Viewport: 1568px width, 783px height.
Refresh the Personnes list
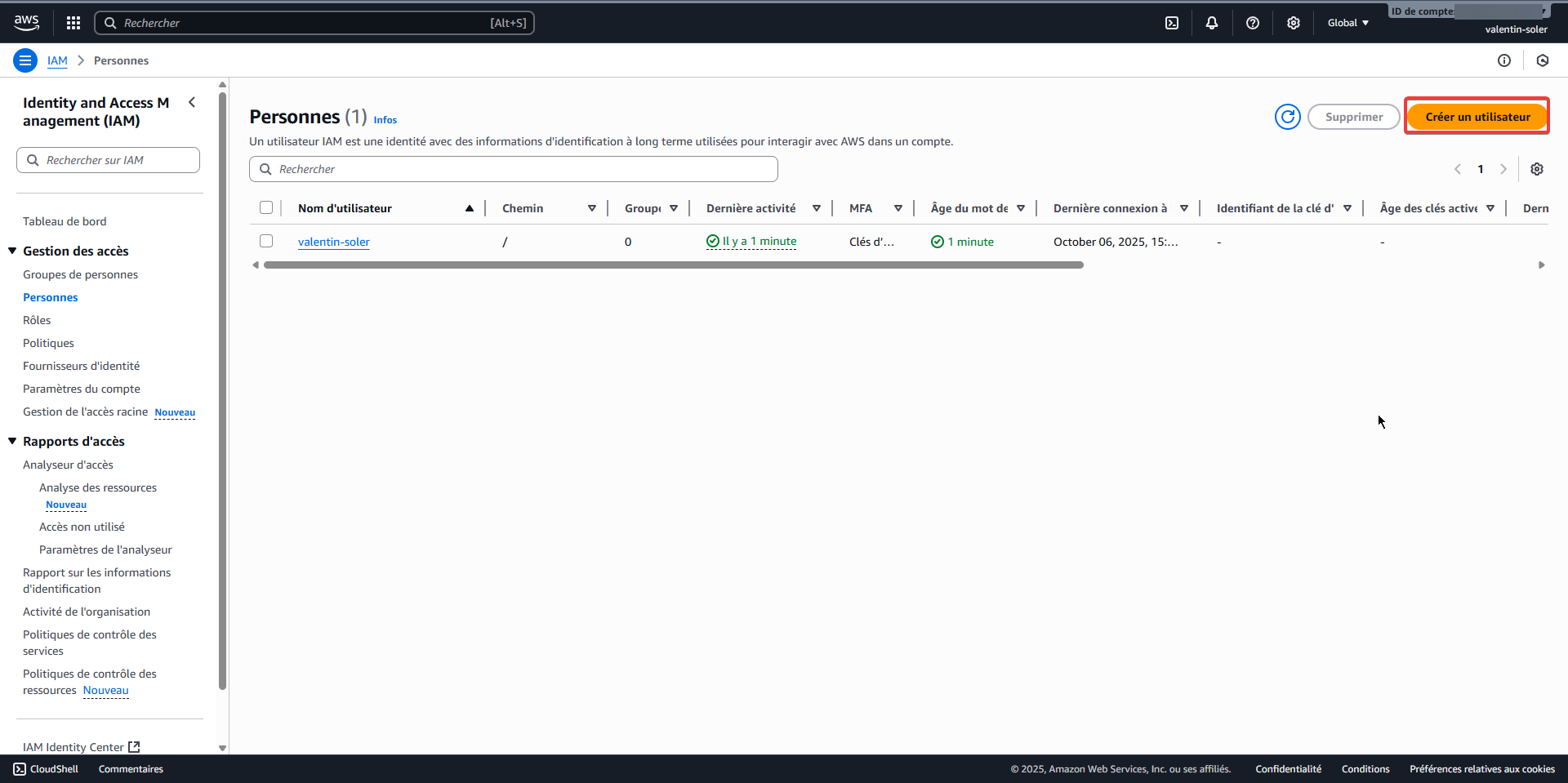[1287, 116]
